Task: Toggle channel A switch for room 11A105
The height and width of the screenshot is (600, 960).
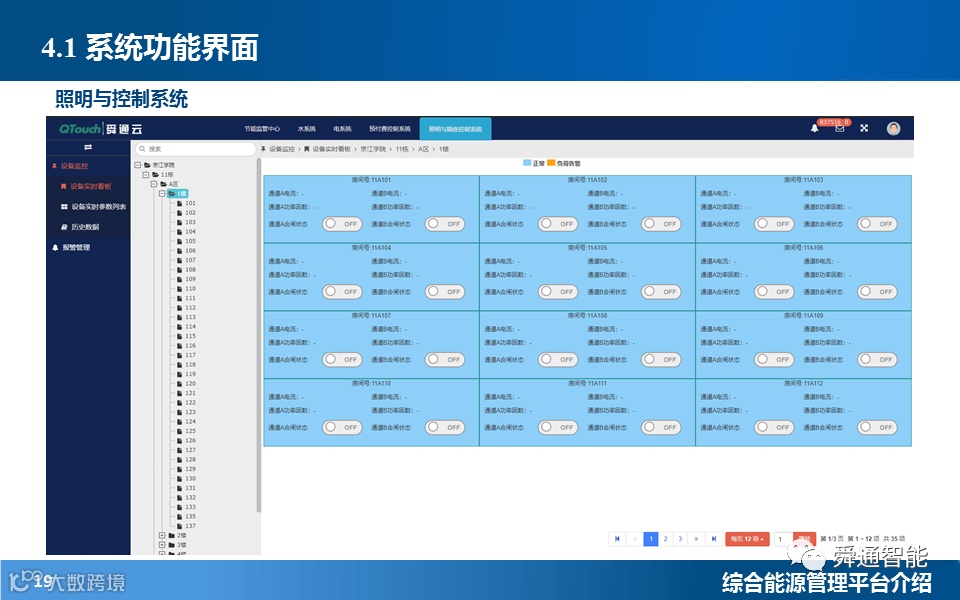Action: pyautogui.click(x=558, y=292)
